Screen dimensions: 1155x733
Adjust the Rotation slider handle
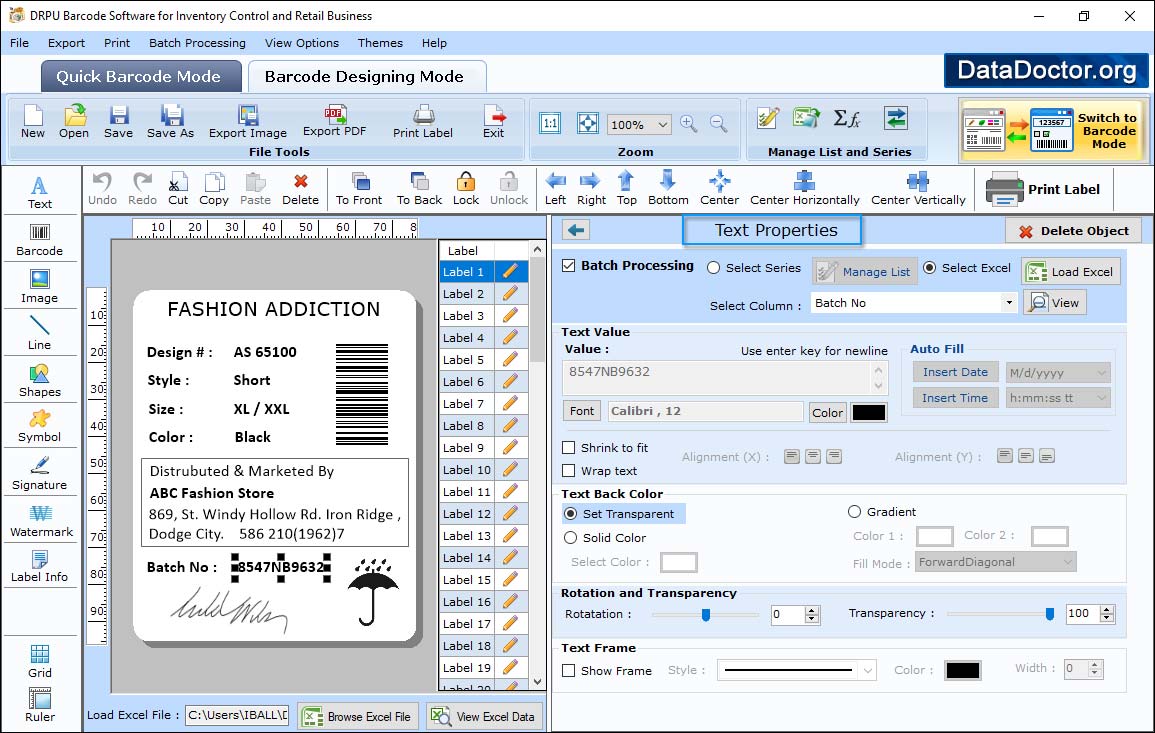click(x=706, y=614)
